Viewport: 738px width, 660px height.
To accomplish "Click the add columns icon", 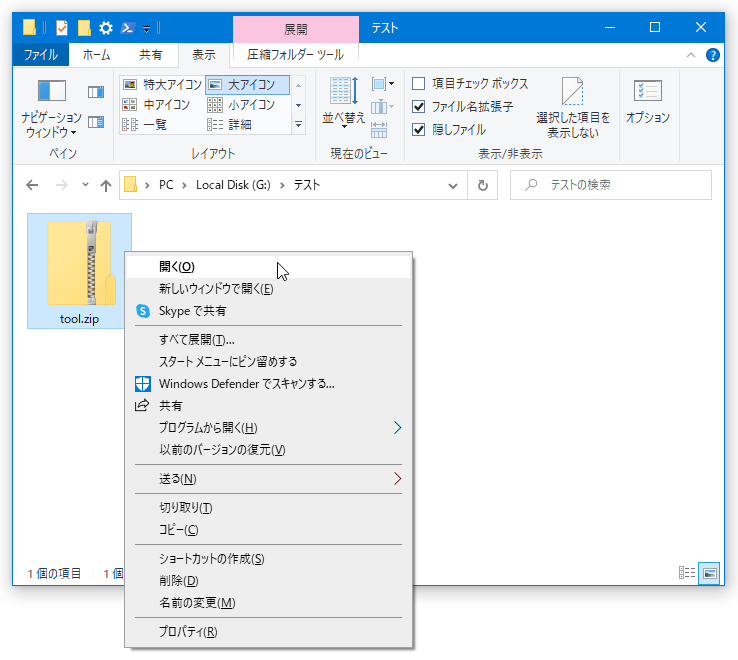I will tap(382, 107).
